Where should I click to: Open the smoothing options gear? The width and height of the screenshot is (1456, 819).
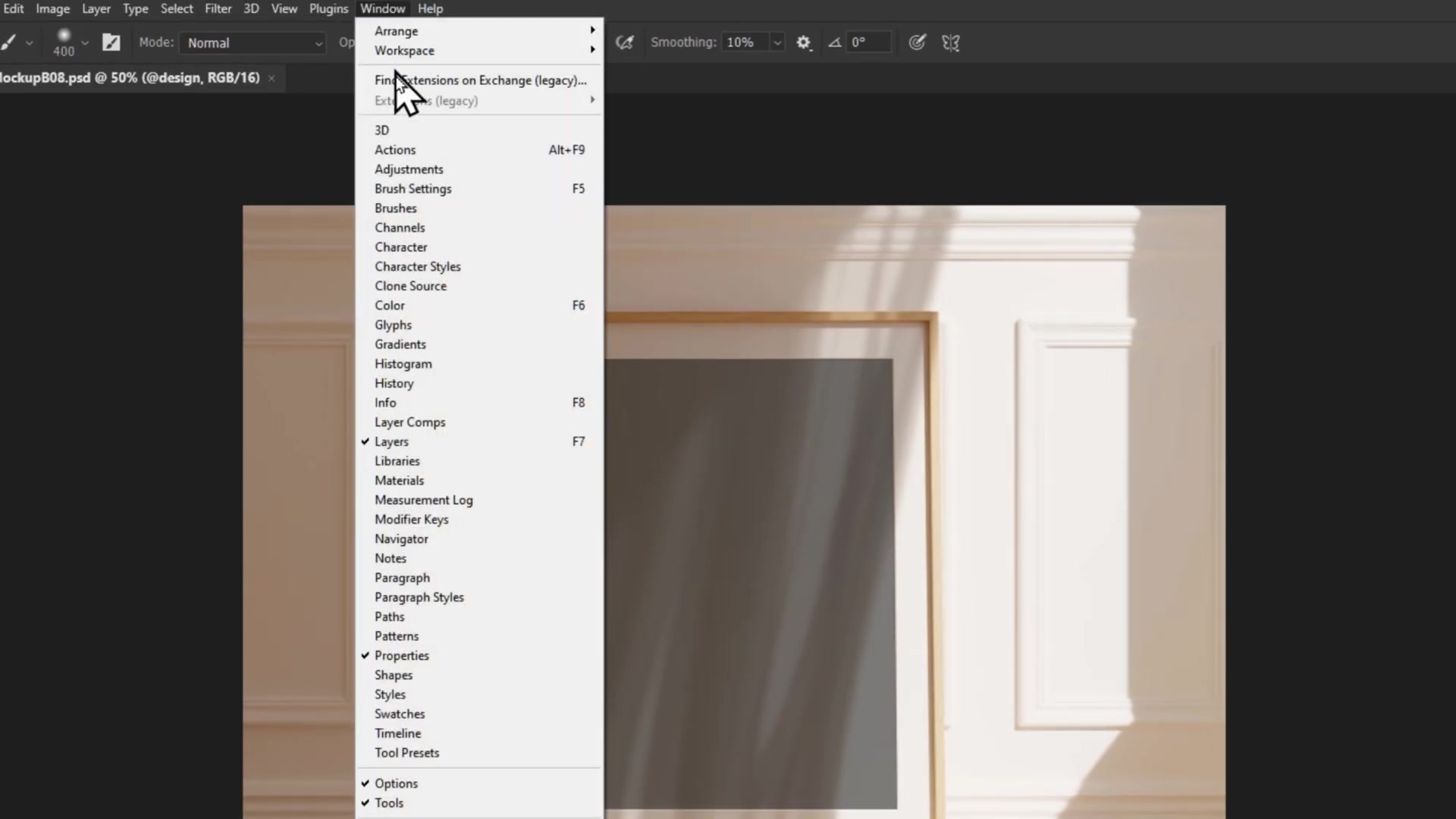point(805,42)
